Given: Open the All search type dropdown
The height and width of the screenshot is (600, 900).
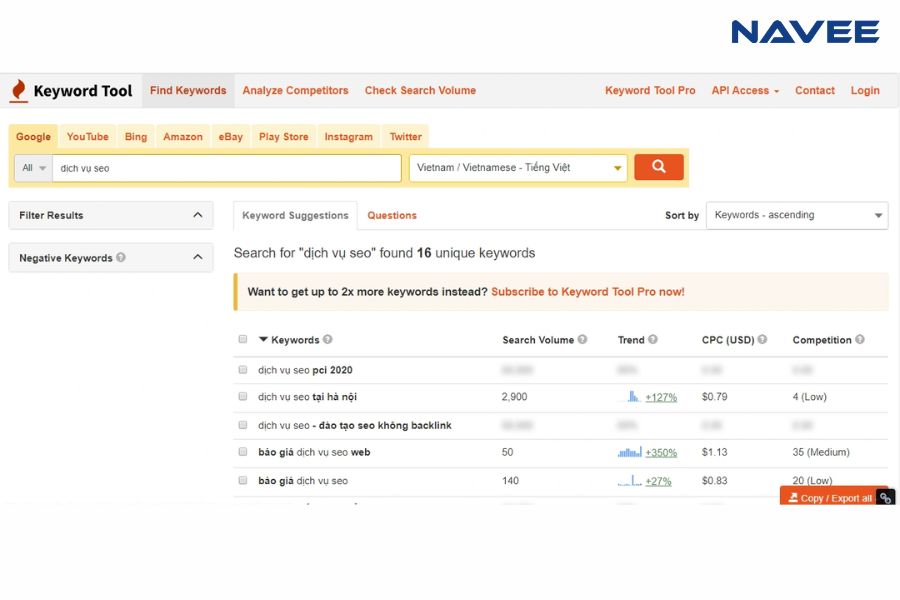Looking at the screenshot, I should pyautogui.click(x=33, y=168).
